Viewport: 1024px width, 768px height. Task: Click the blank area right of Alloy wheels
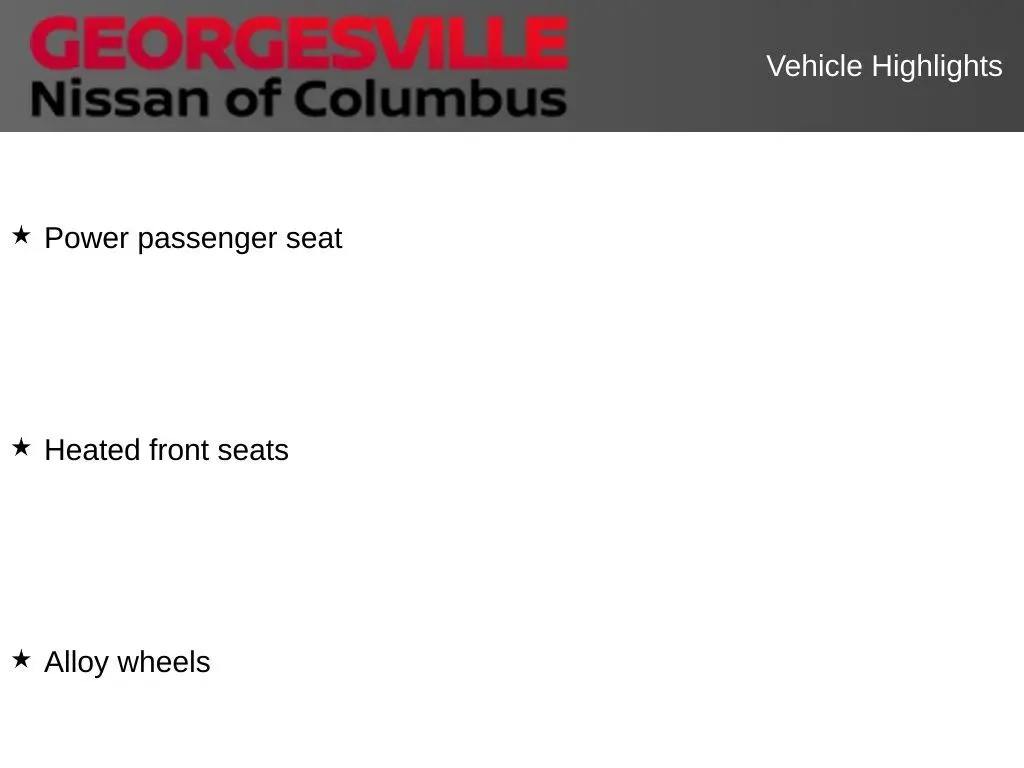pos(600,662)
